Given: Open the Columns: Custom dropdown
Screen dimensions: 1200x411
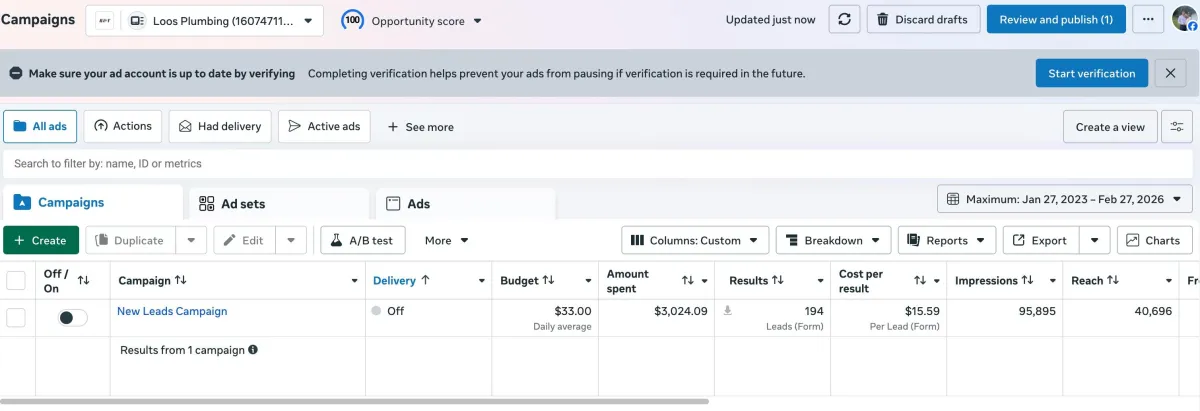Looking at the screenshot, I should [x=695, y=240].
